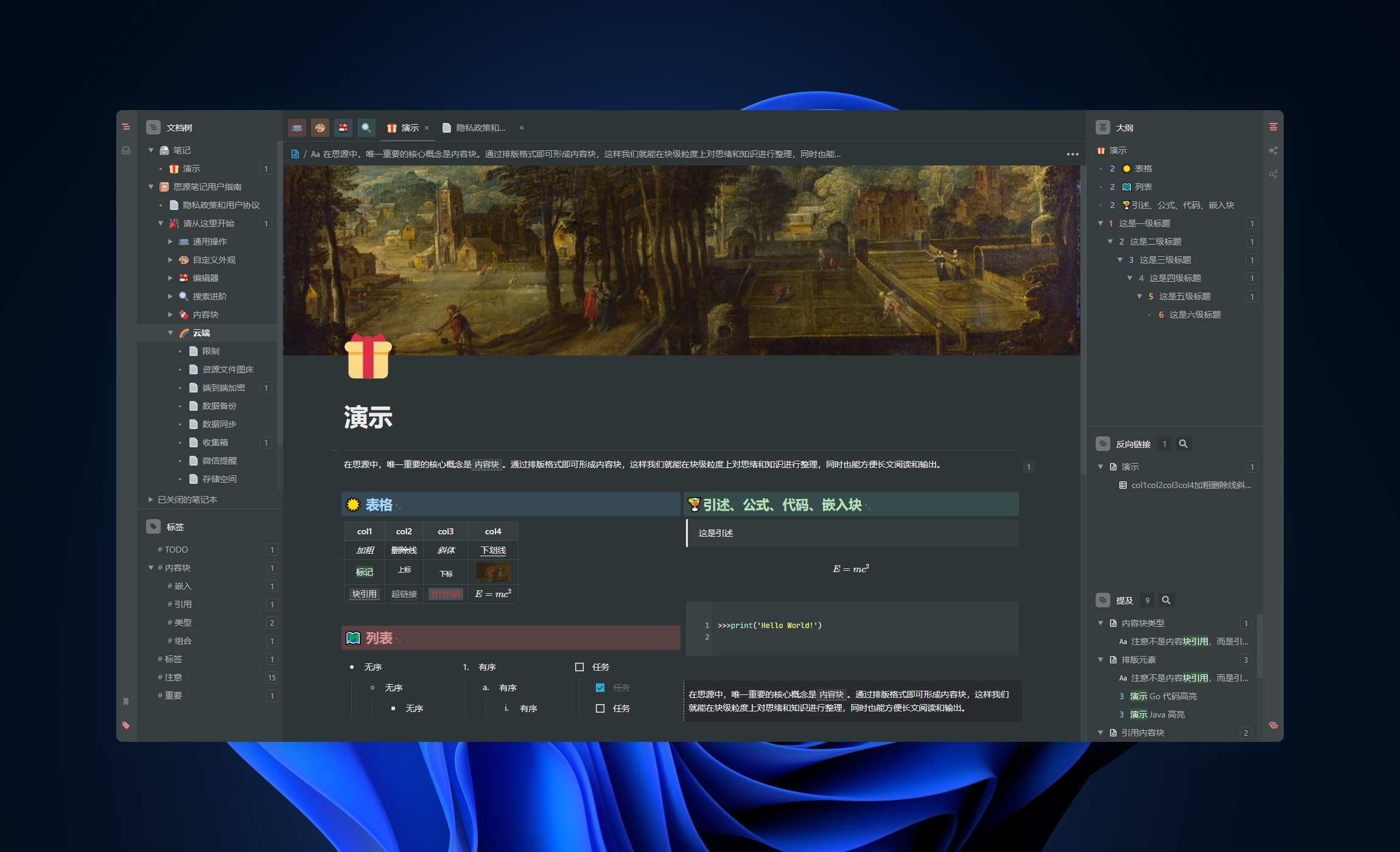This screenshot has width=1400, height=852.
Task: Collapse the 这是一级标题 outline node
Action: 1101,223
